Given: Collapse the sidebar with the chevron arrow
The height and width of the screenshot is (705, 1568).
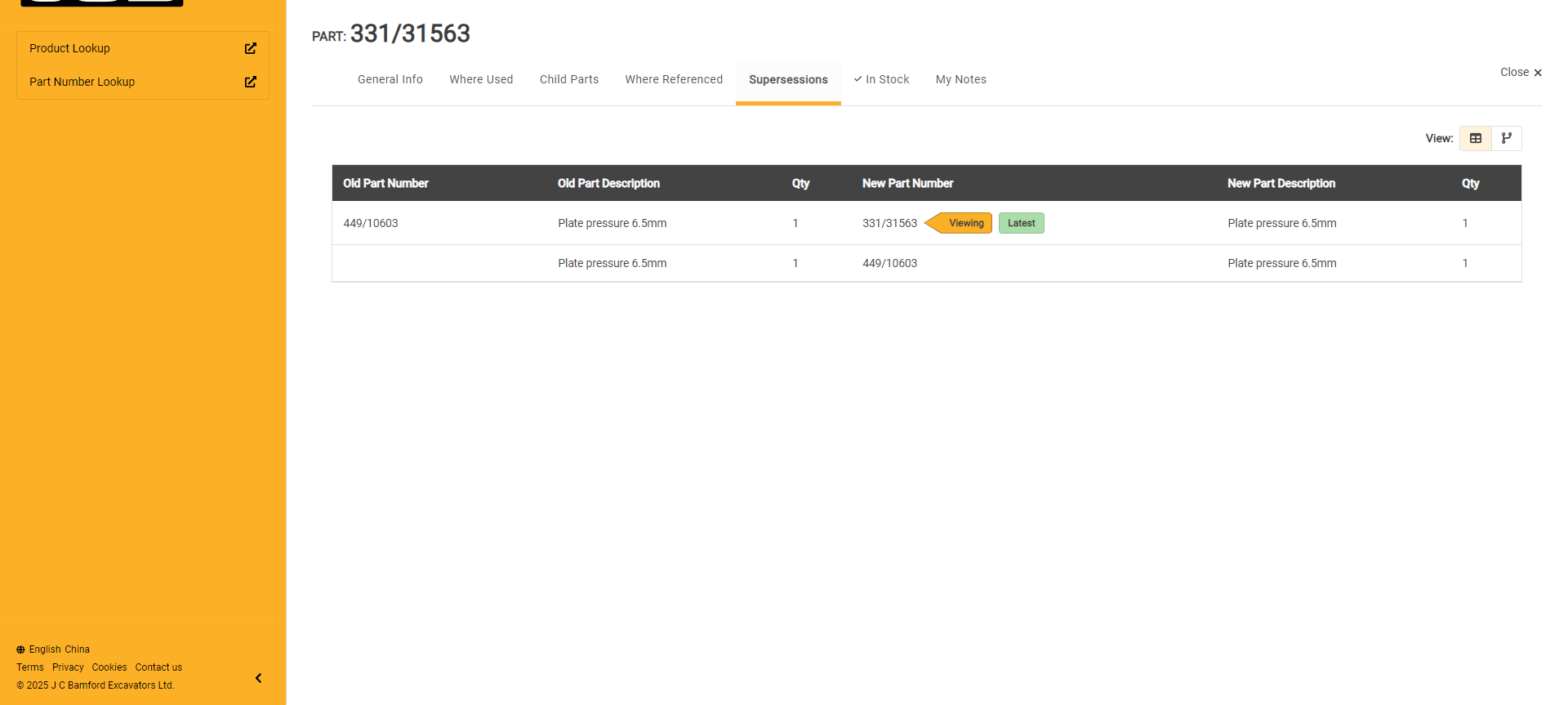Looking at the screenshot, I should coord(258,678).
